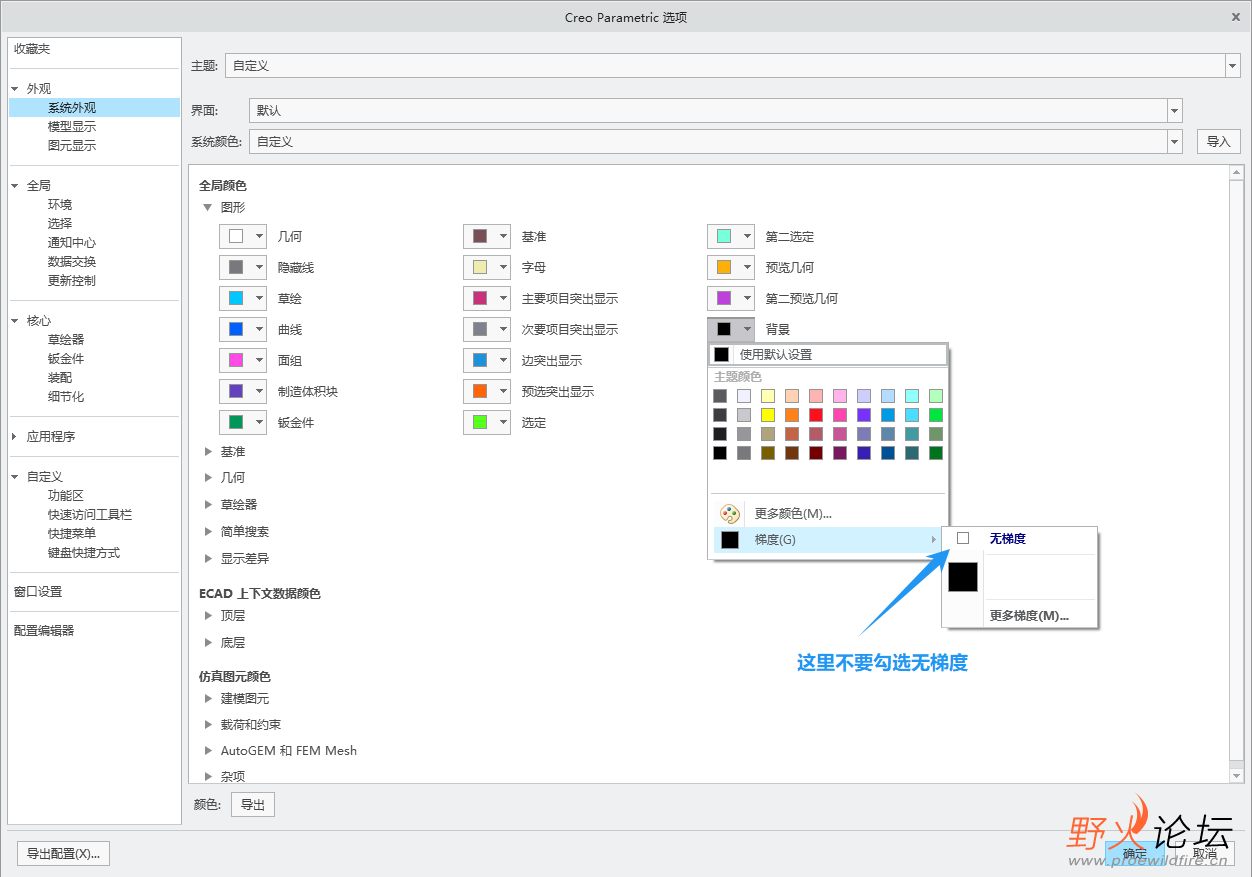Screen dimensions: 1252x877
Task: Open 更多梯度(M)... option
Action: [1029, 616]
